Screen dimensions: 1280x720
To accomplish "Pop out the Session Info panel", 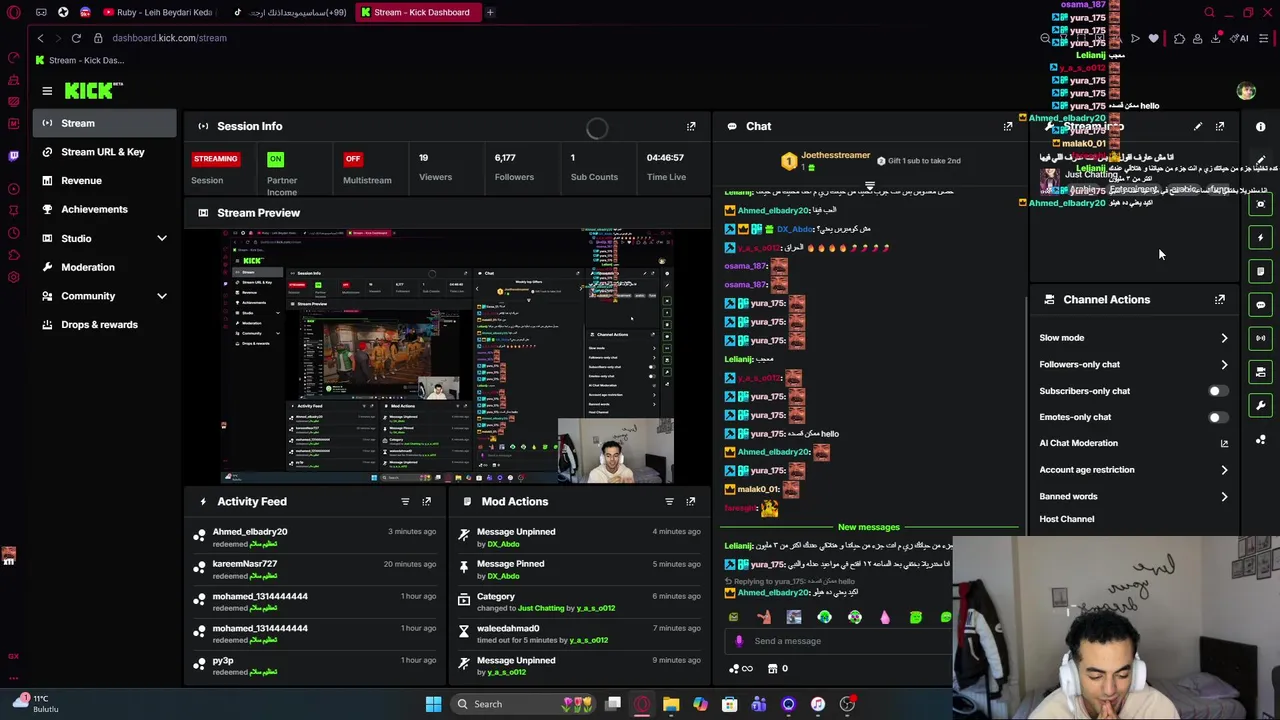I will 691,126.
